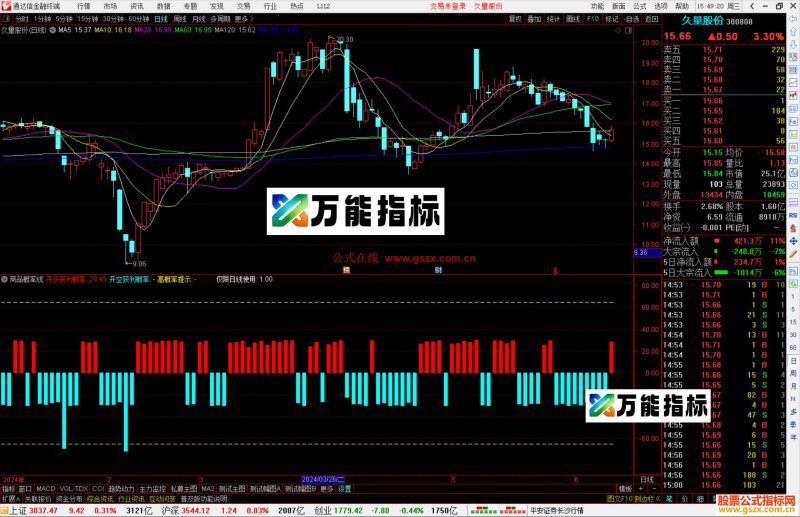
Task: Open the 窗口 window count selector
Action: pyautogui.click(x=25, y=489)
